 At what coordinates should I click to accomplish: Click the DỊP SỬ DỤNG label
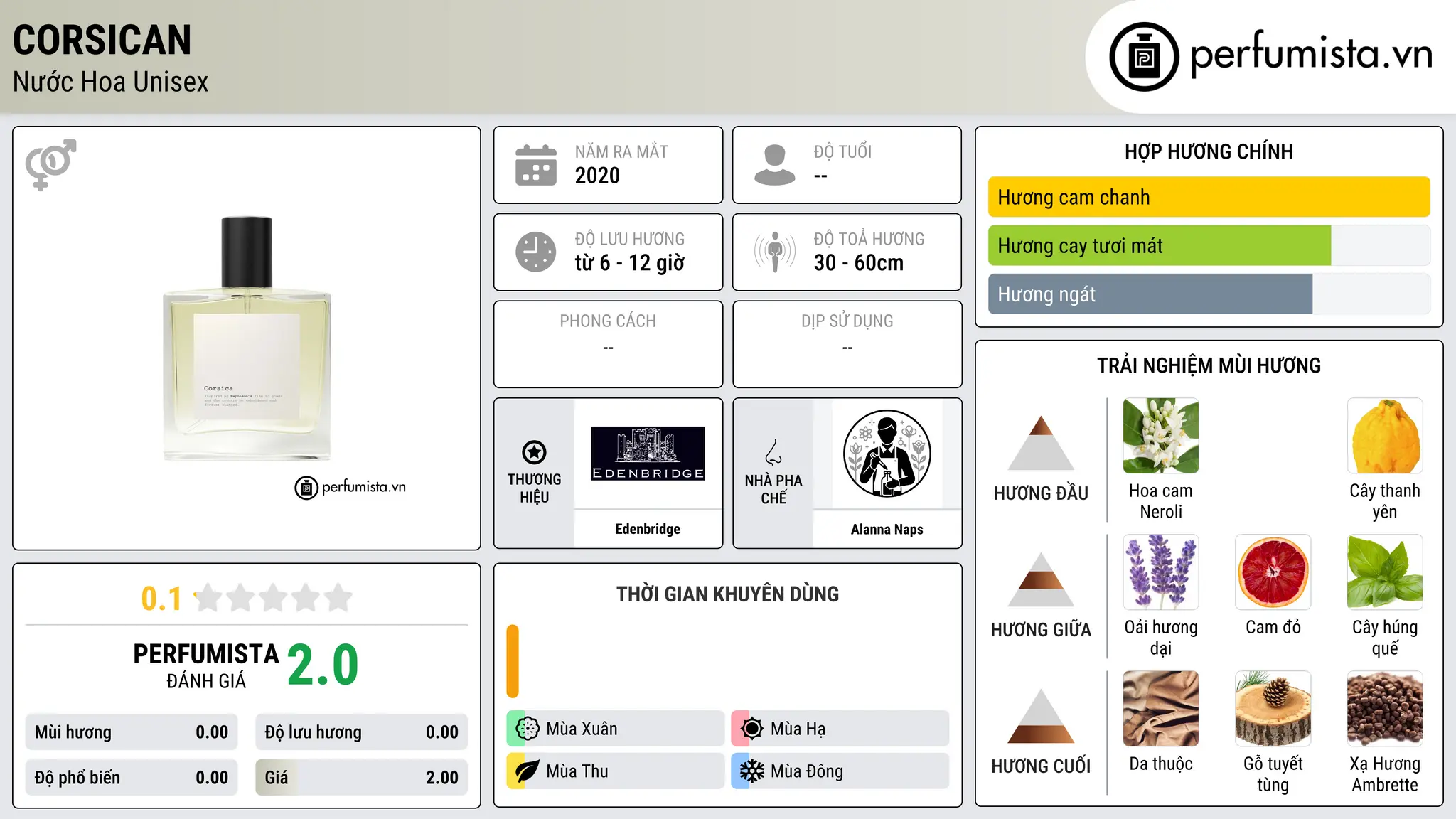[x=847, y=321]
